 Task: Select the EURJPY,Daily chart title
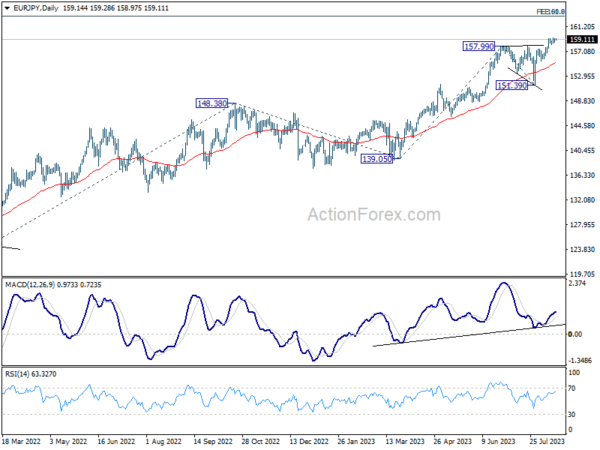(x=36, y=8)
